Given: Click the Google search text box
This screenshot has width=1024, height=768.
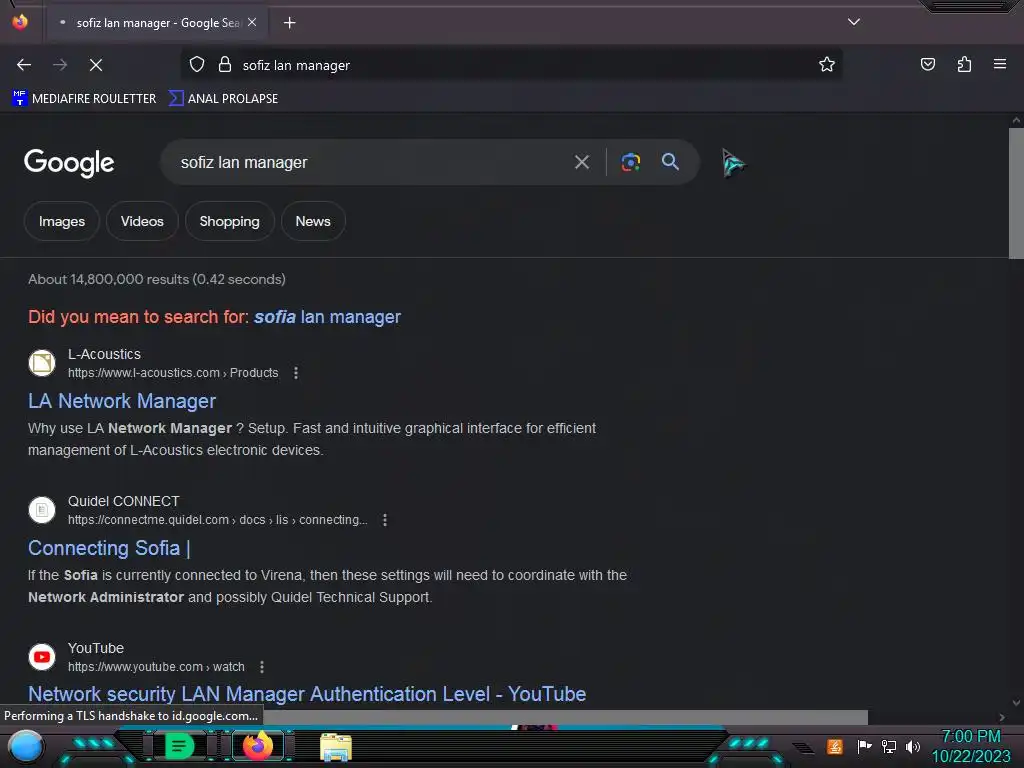Looking at the screenshot, I should click(369, 162).
